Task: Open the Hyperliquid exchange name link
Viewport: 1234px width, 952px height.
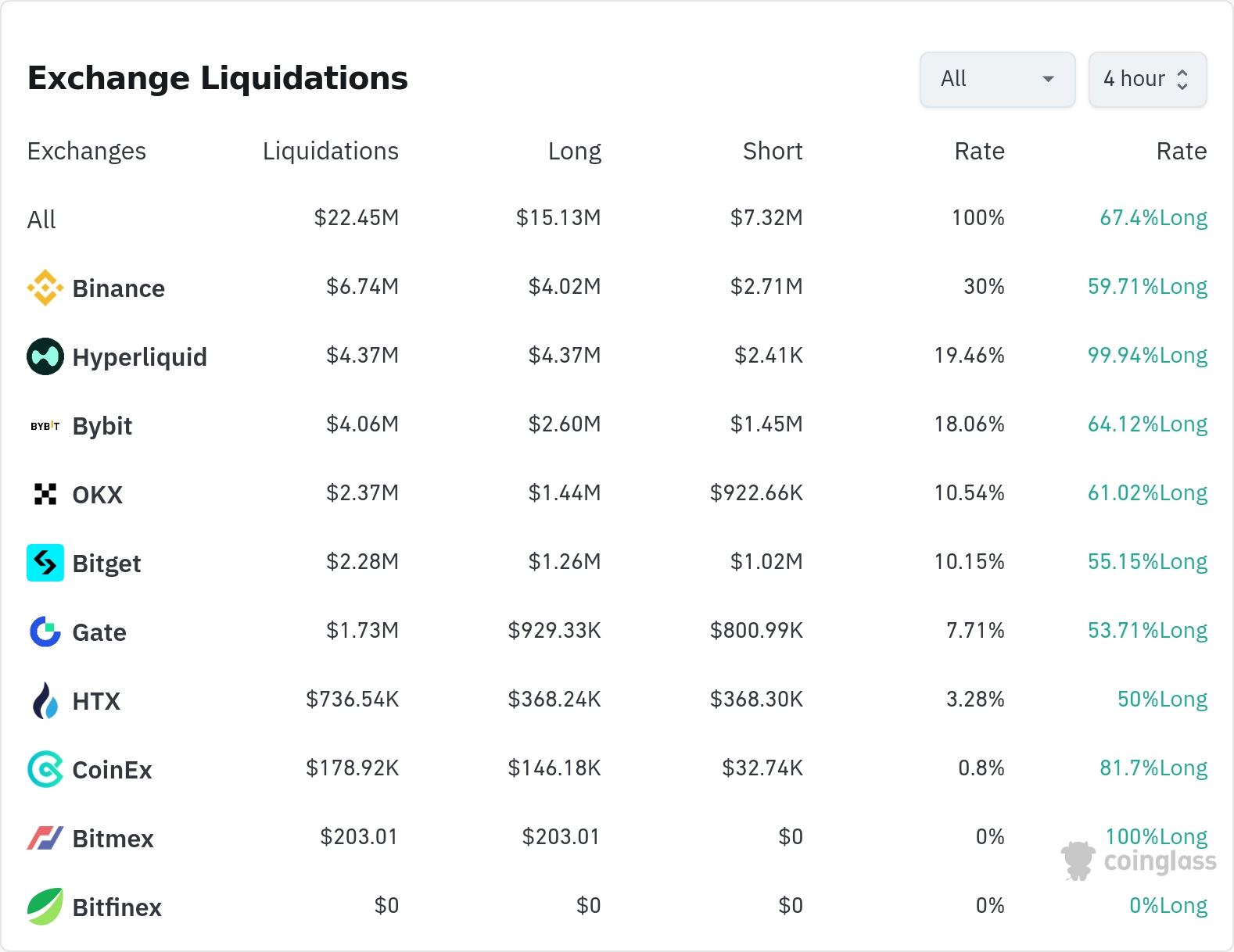Action: (x=139, y=357)
